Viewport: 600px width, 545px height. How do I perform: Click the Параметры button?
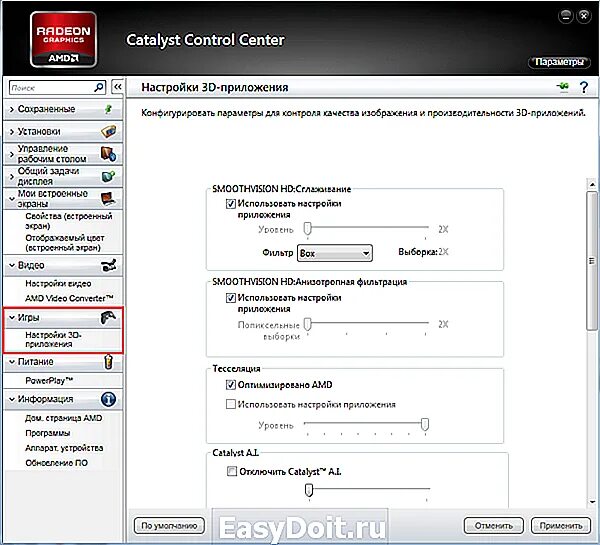[x=559, y=62]
